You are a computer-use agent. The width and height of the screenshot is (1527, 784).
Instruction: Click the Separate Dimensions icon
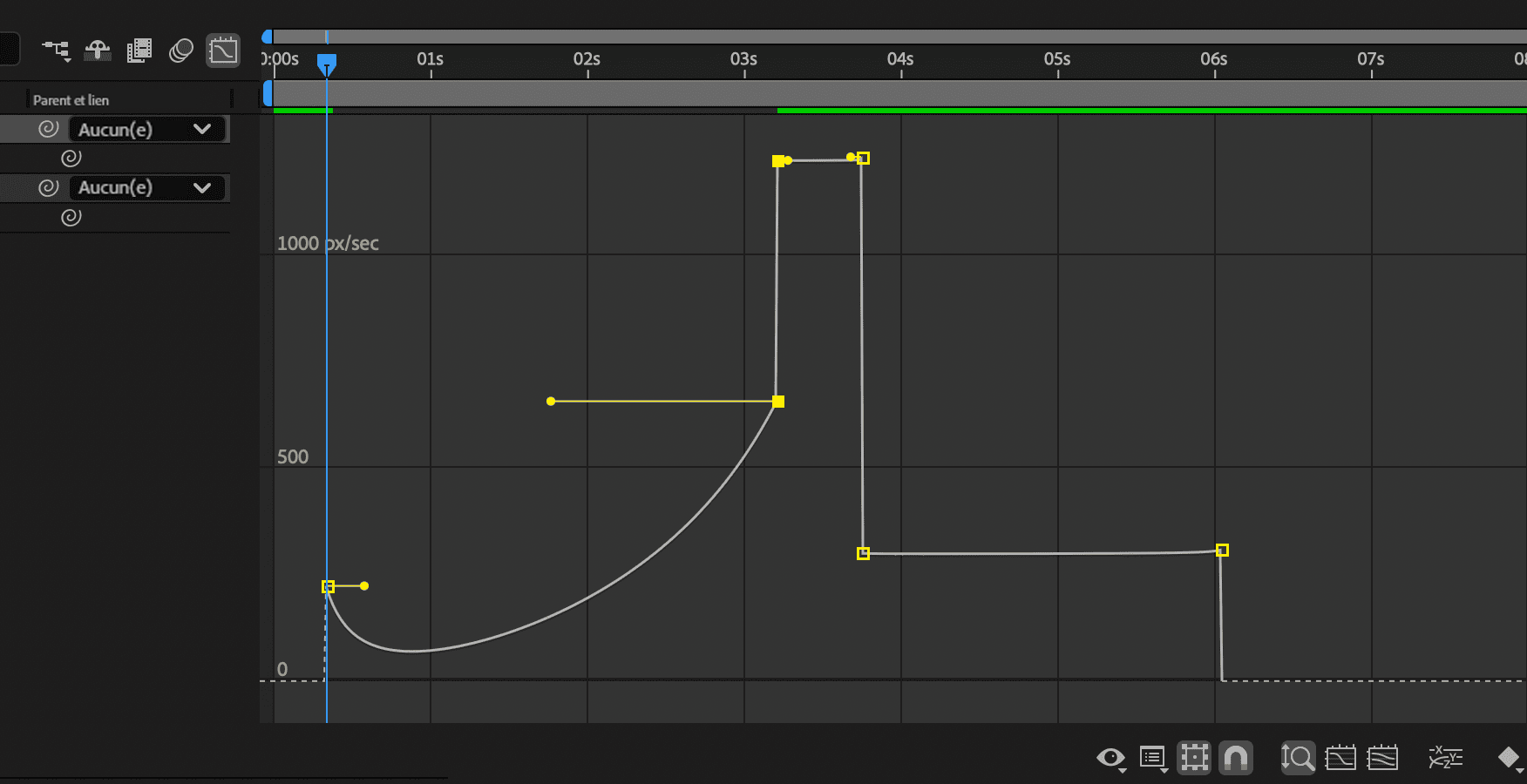pos(1445,757)
